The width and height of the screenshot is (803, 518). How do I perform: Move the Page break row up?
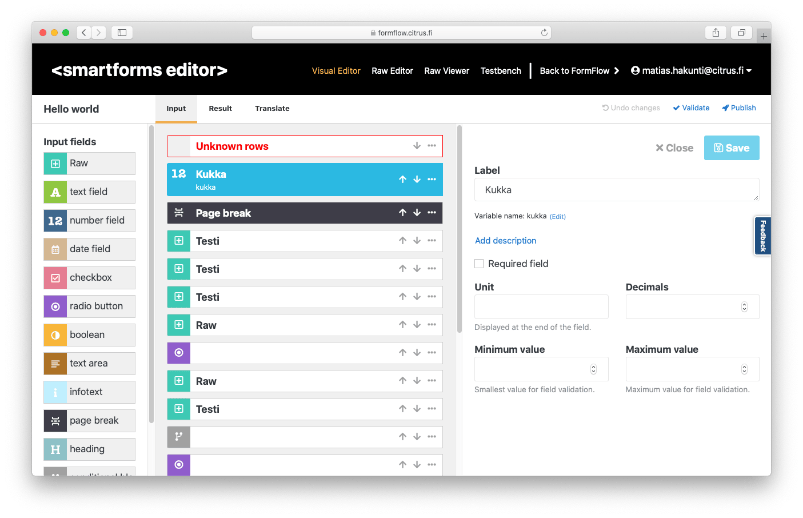click(403, 213)
